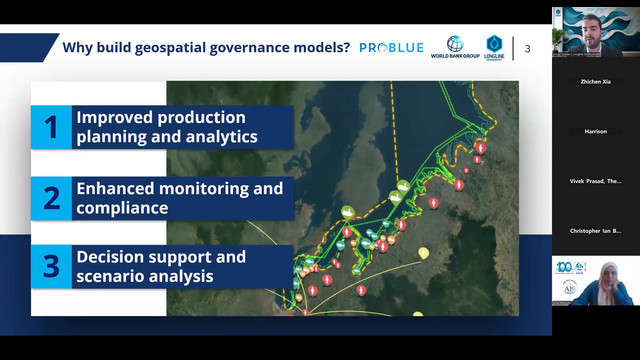This screenshot has height=360, width=640.
Task: Click the slide page number 3
Action: pyautogui.click(x=527, y=49)
